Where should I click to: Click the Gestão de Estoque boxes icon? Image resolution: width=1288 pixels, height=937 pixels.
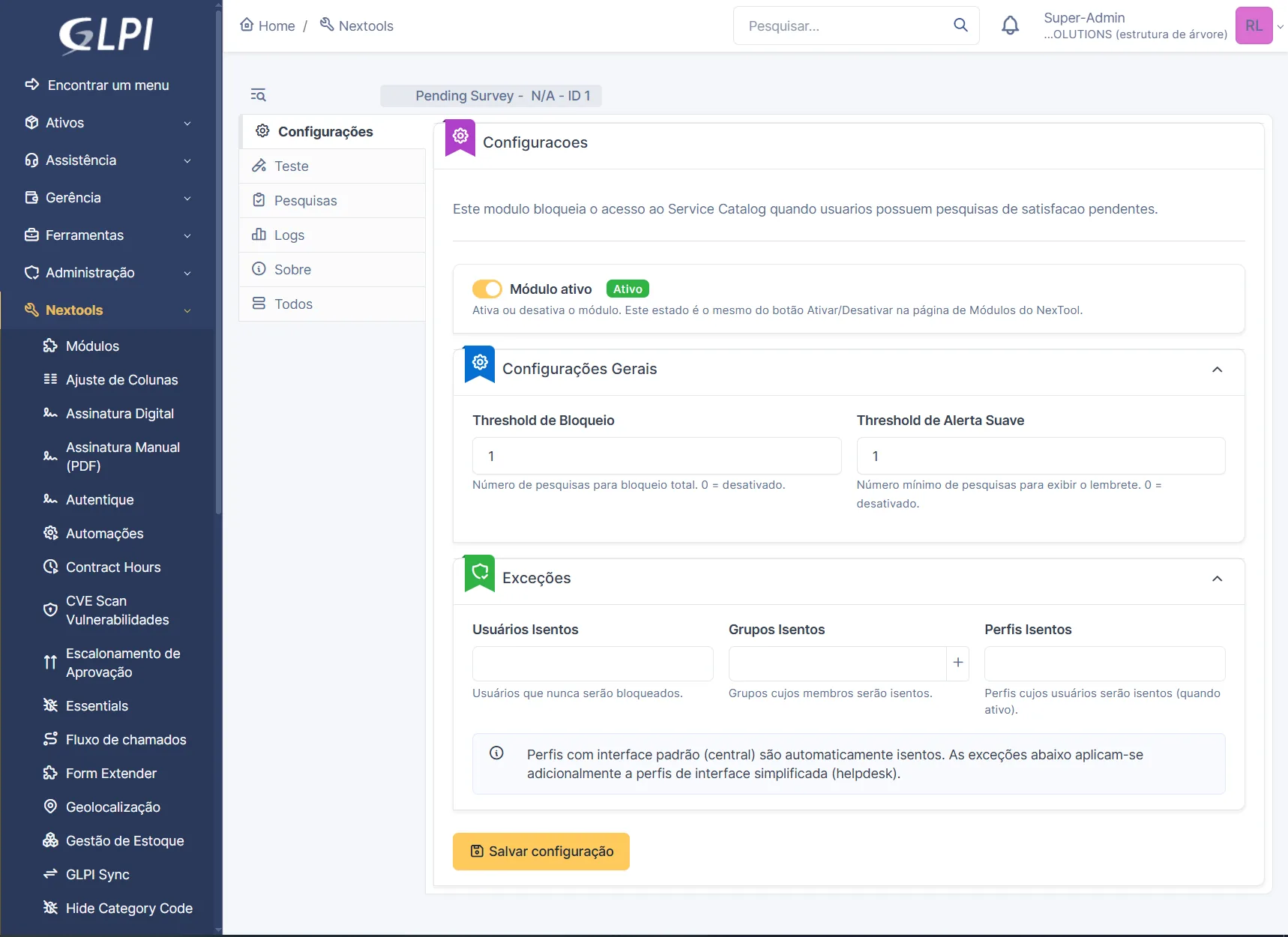click(x=50, y=840)
